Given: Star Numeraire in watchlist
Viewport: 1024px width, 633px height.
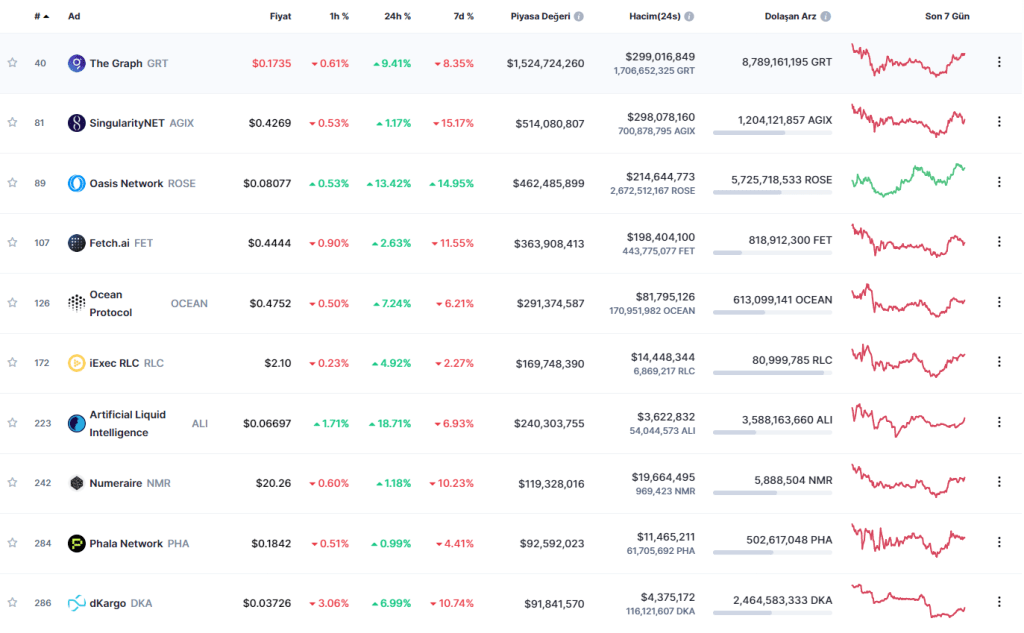Looking at the screenshot, I should pyautogui.click(x=12, y=483).
